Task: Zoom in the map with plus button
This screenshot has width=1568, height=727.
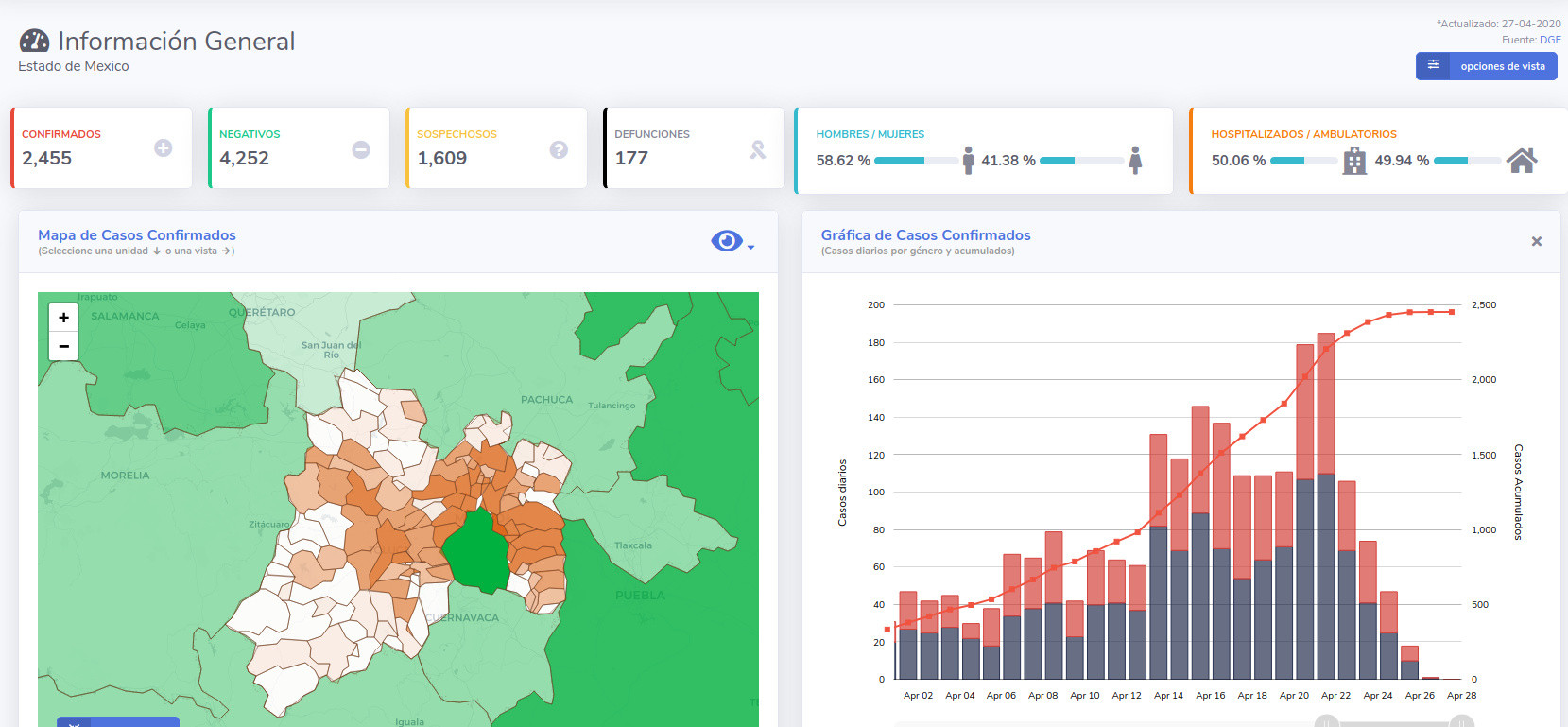Action: pos(63,318)
